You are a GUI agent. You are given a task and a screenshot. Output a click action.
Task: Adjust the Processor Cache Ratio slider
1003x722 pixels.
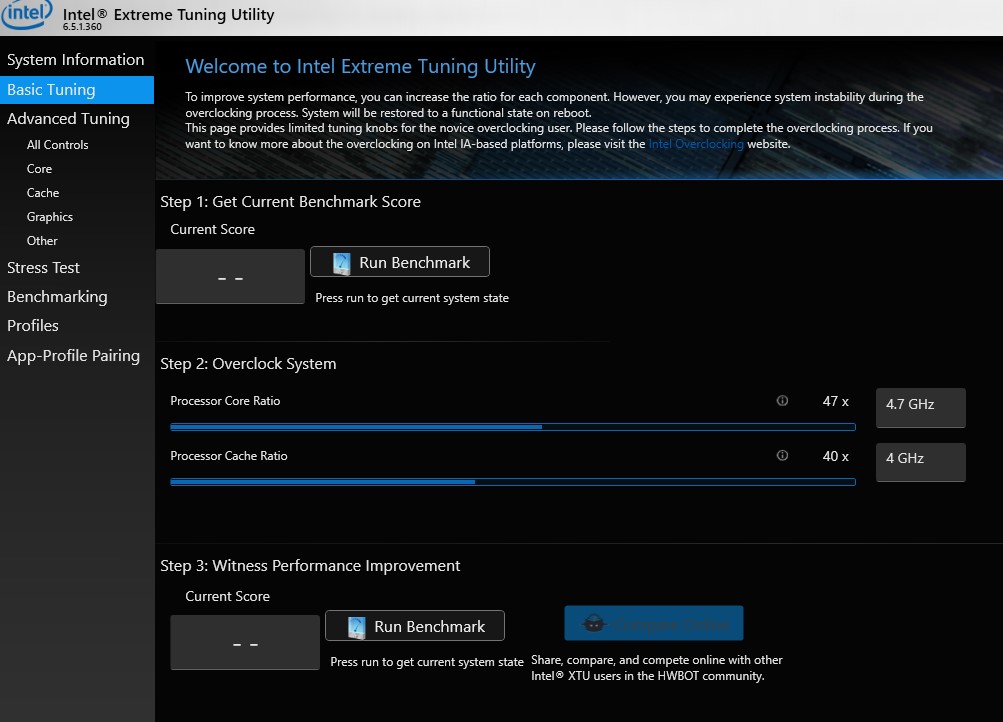[512, 482]
